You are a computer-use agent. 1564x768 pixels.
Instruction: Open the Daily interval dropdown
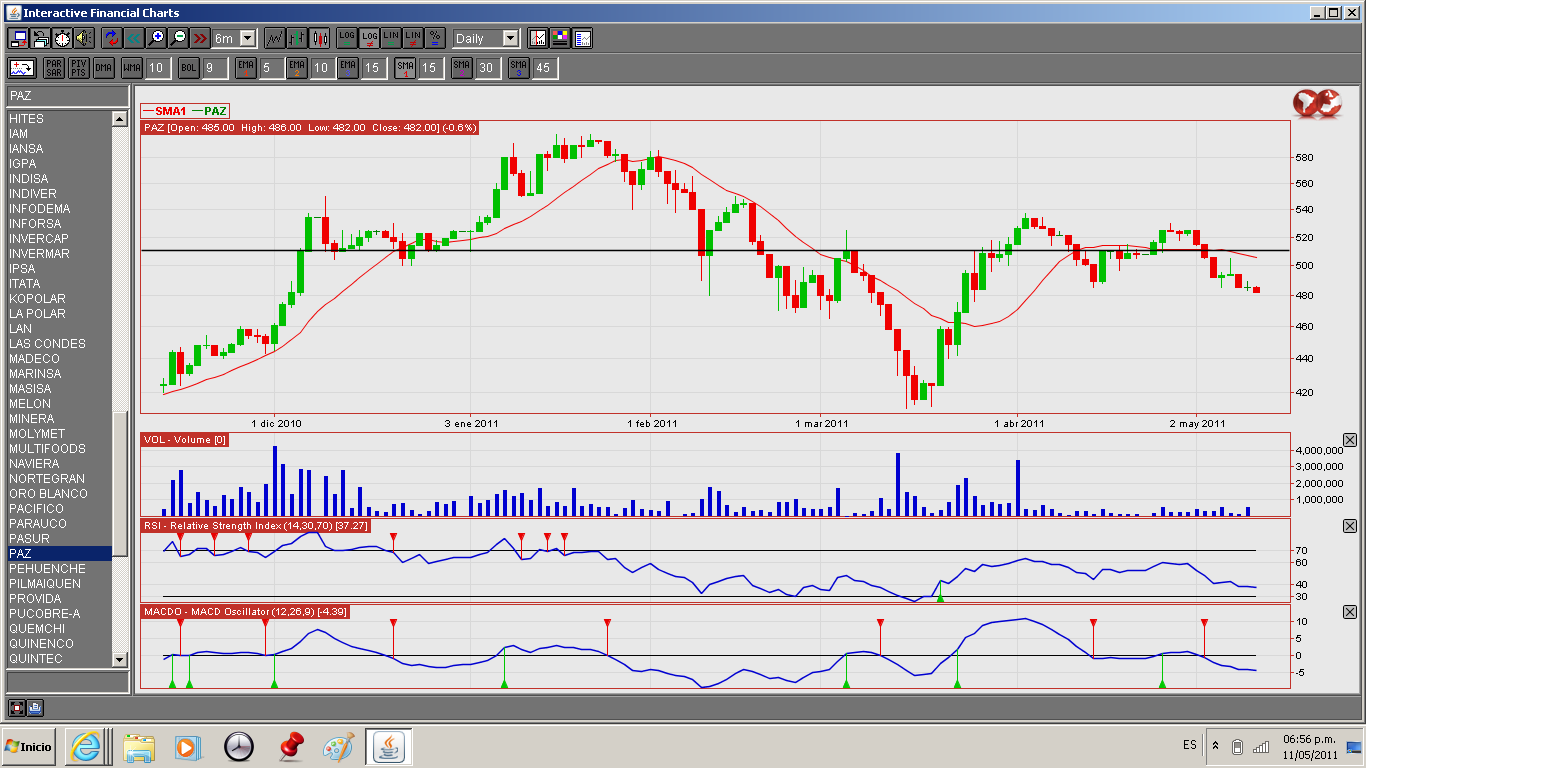(x=510, y=38)
